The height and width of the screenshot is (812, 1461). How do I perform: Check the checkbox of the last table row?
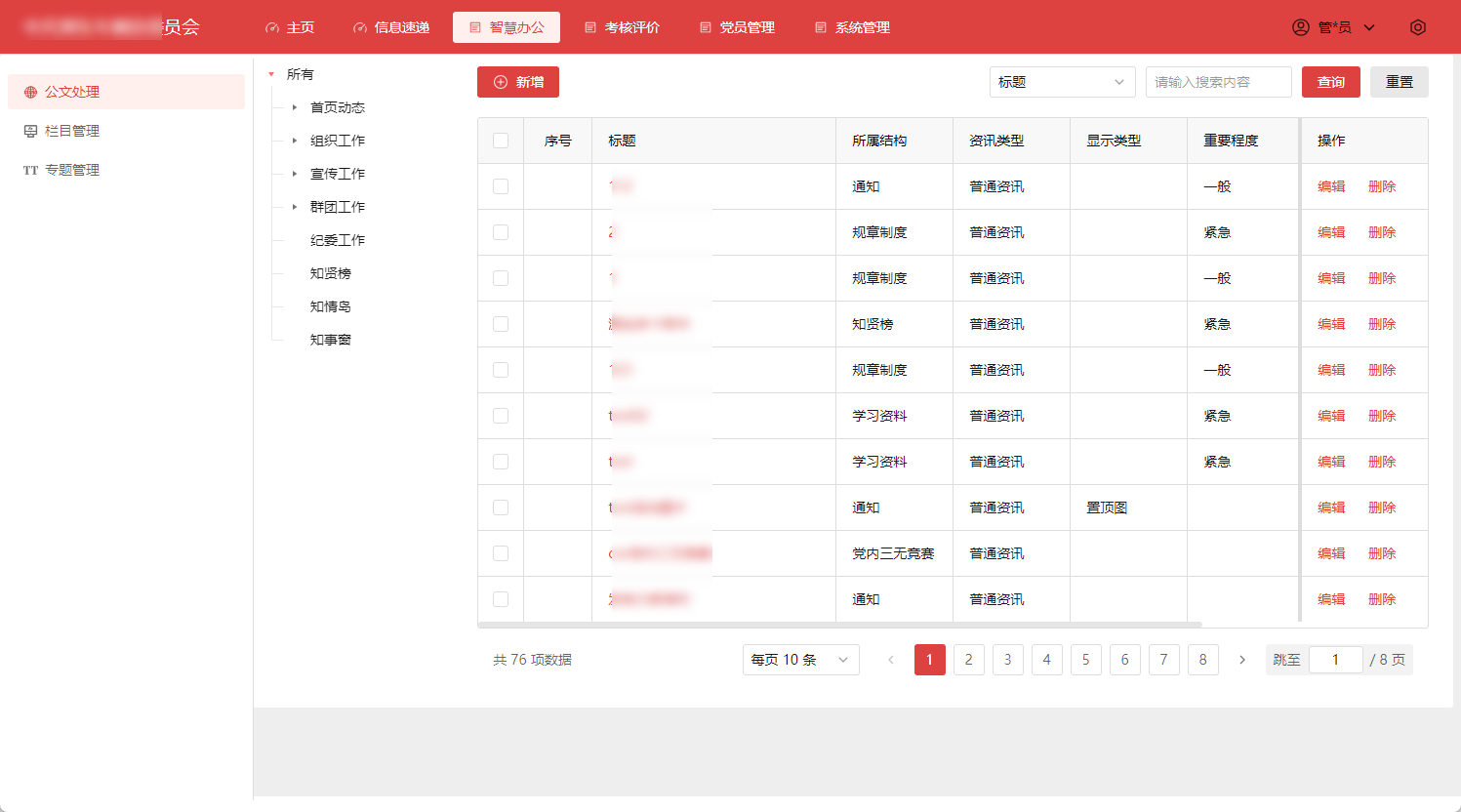pyautogui.click(x=501, y=599)
